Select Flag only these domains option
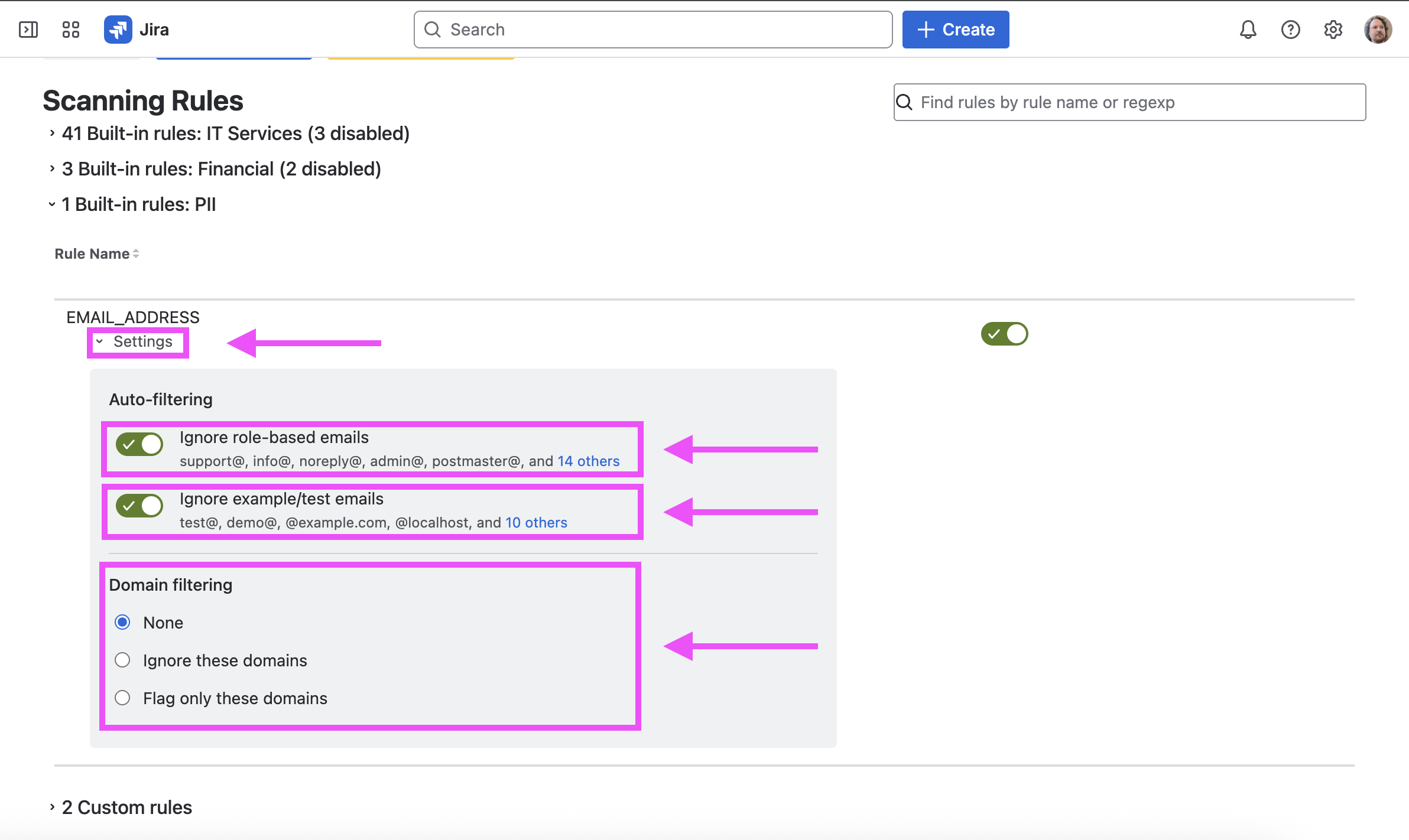This screenshot has width=1409, height=840. [x=122, y=698]
